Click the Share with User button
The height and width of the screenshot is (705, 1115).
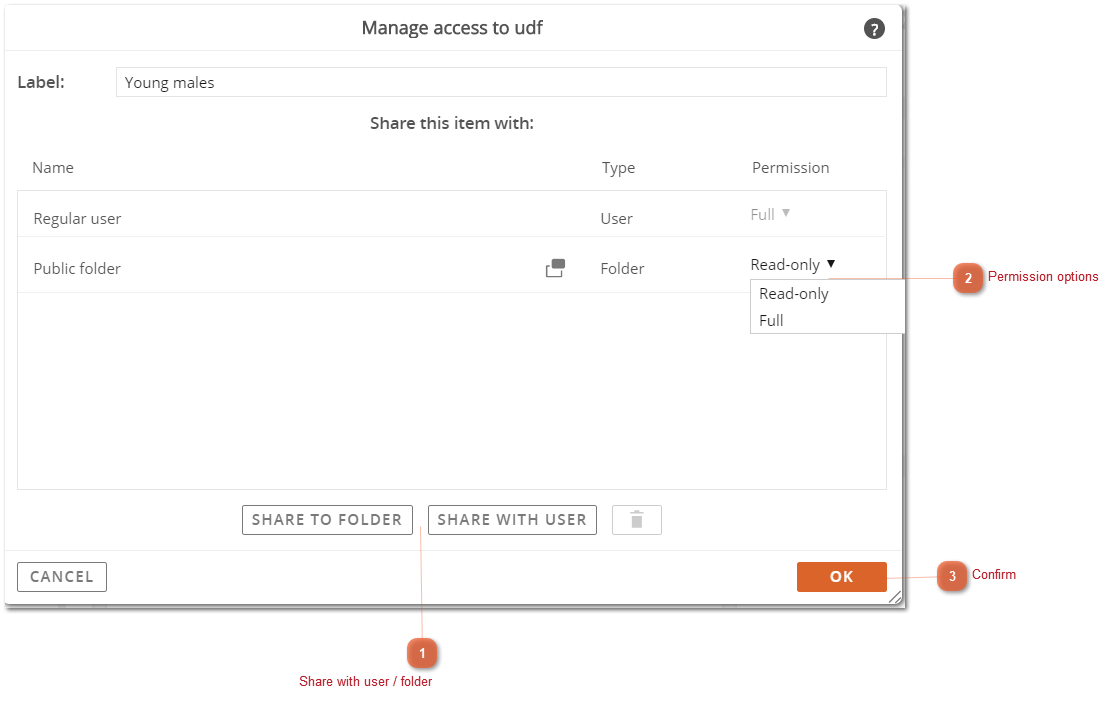[512, 520]
